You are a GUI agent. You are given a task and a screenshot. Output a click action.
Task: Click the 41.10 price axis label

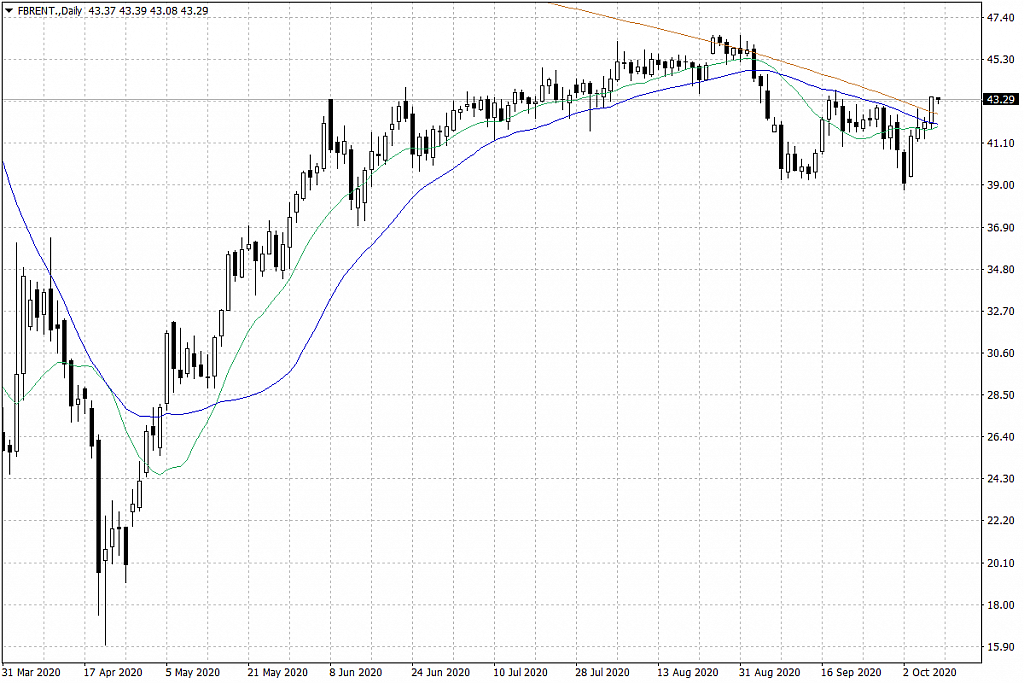tap(1000, 143)
